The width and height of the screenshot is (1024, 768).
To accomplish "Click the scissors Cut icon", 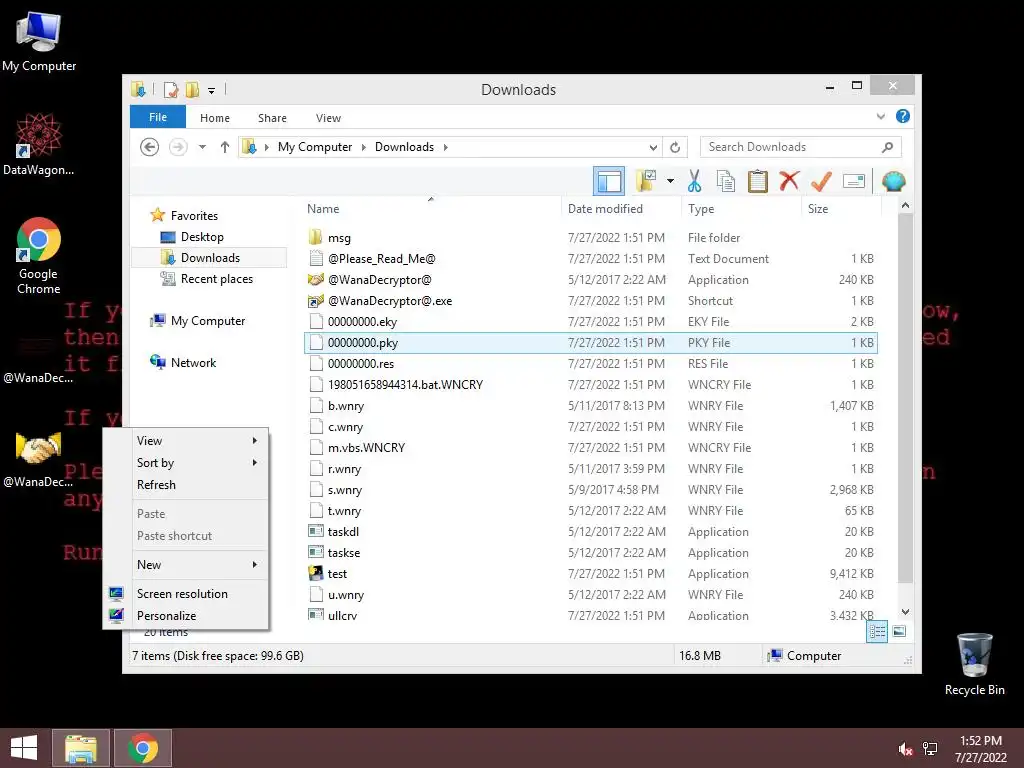I will coord(694,181).
